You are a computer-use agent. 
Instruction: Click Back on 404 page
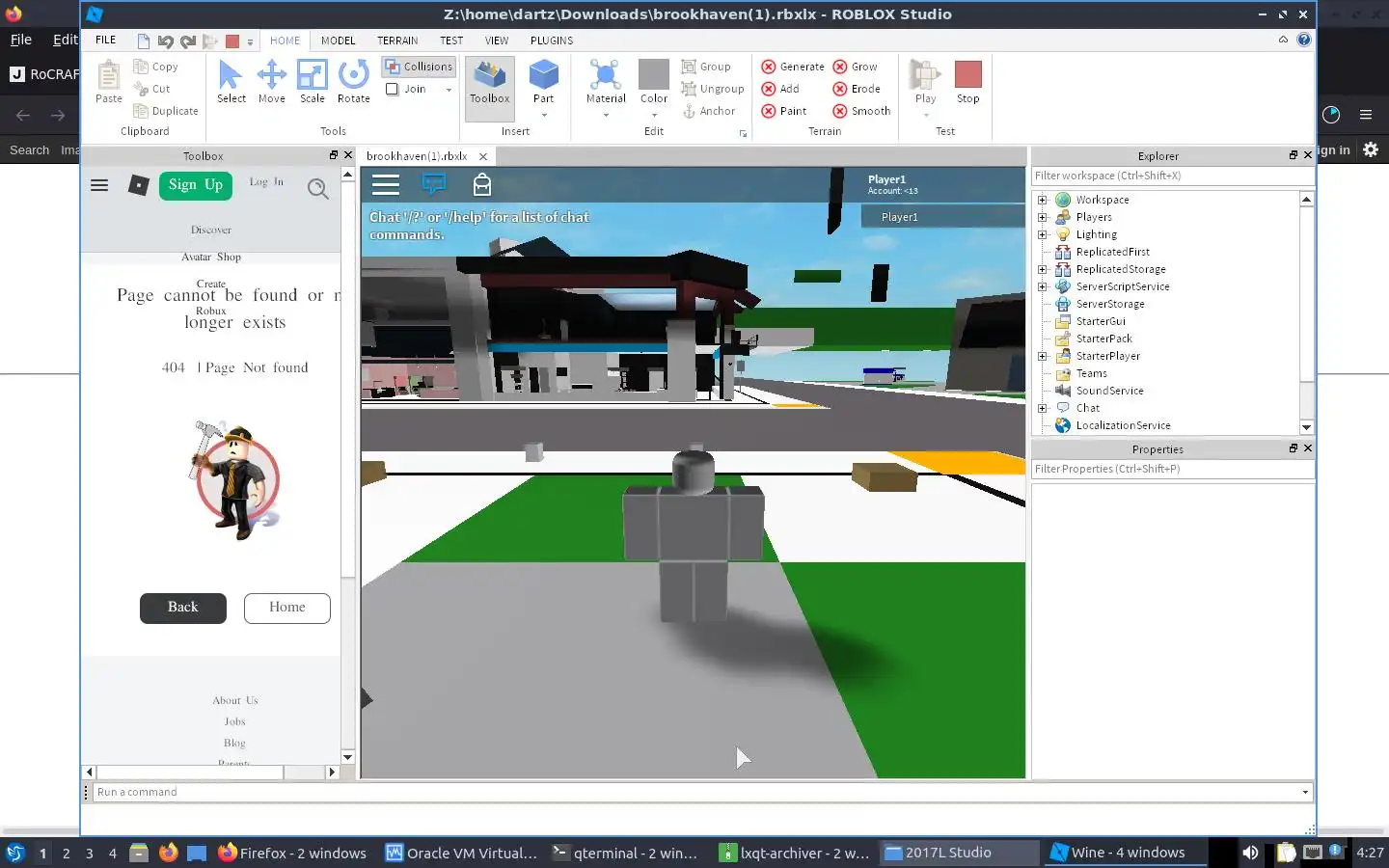tap(183, 608)
